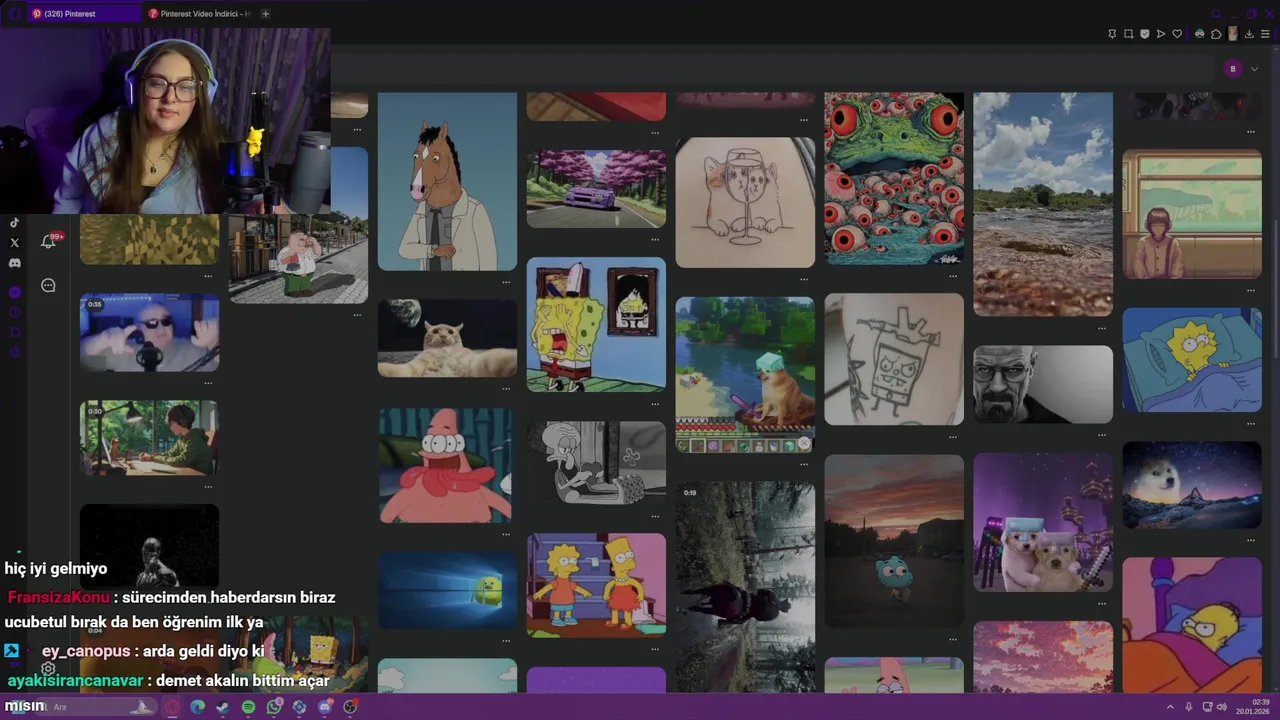The width and height of the screenshot is (1280, 720).
Task: Play the 0:35 sunglasses man video pin
Action: (149, 332)
